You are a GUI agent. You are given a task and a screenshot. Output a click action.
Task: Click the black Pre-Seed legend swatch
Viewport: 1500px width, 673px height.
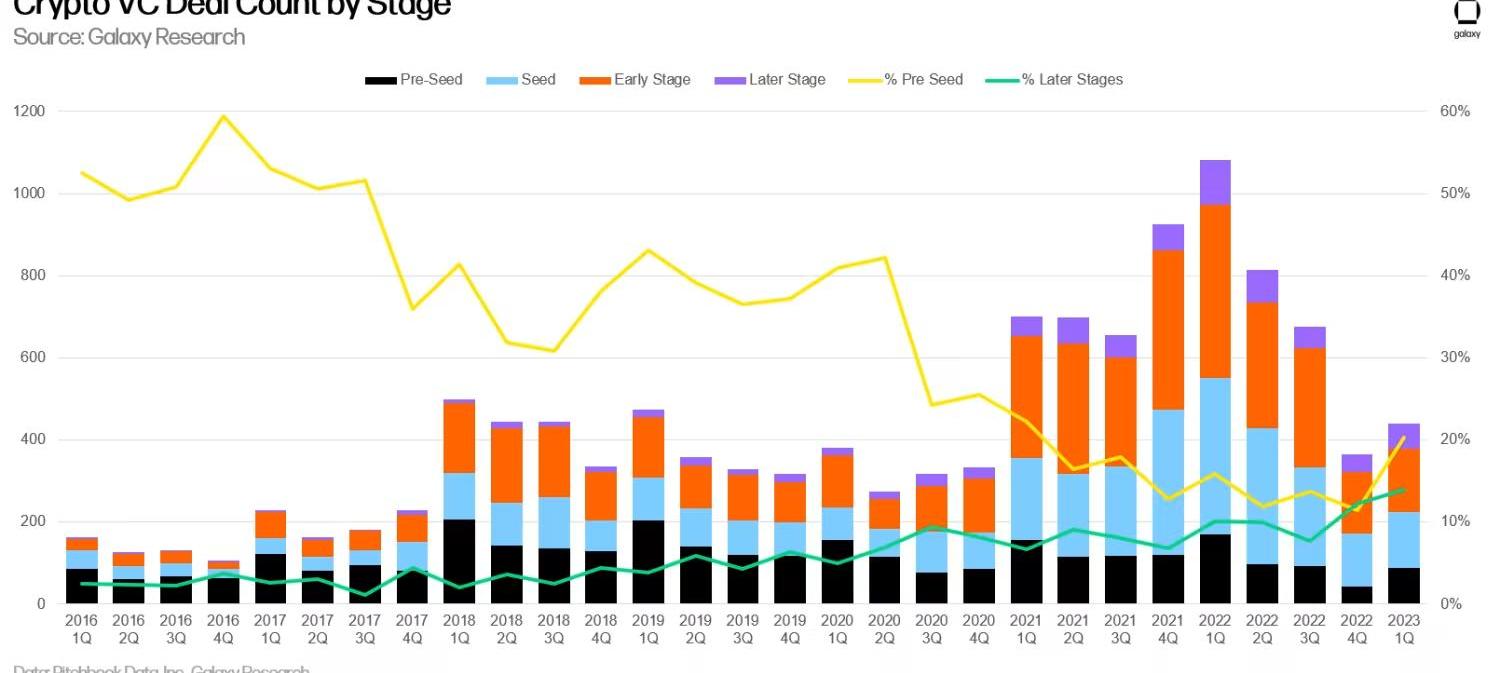tap(380, 80)
